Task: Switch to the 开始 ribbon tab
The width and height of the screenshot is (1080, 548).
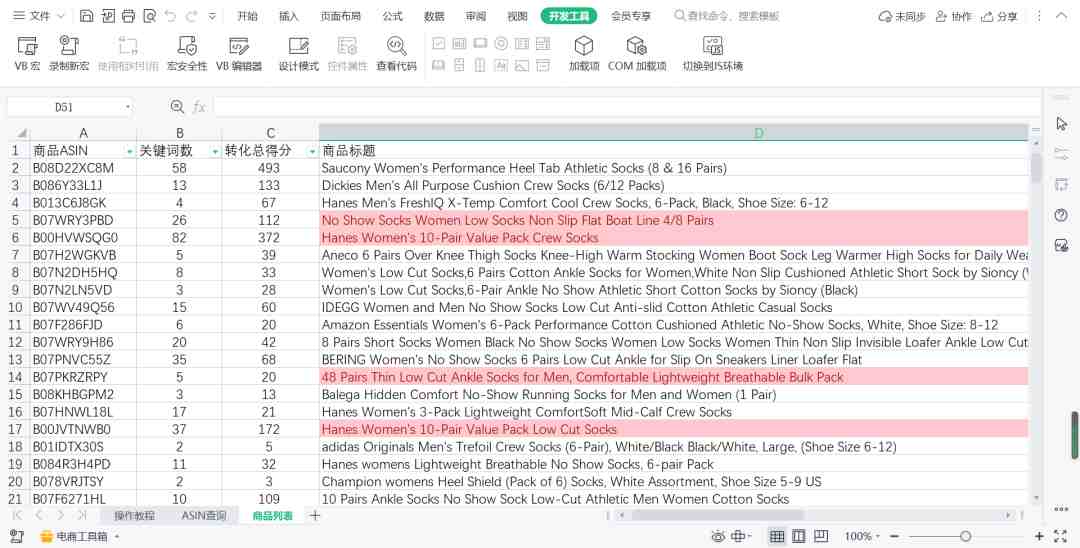Action: click(x=247, y=16)
